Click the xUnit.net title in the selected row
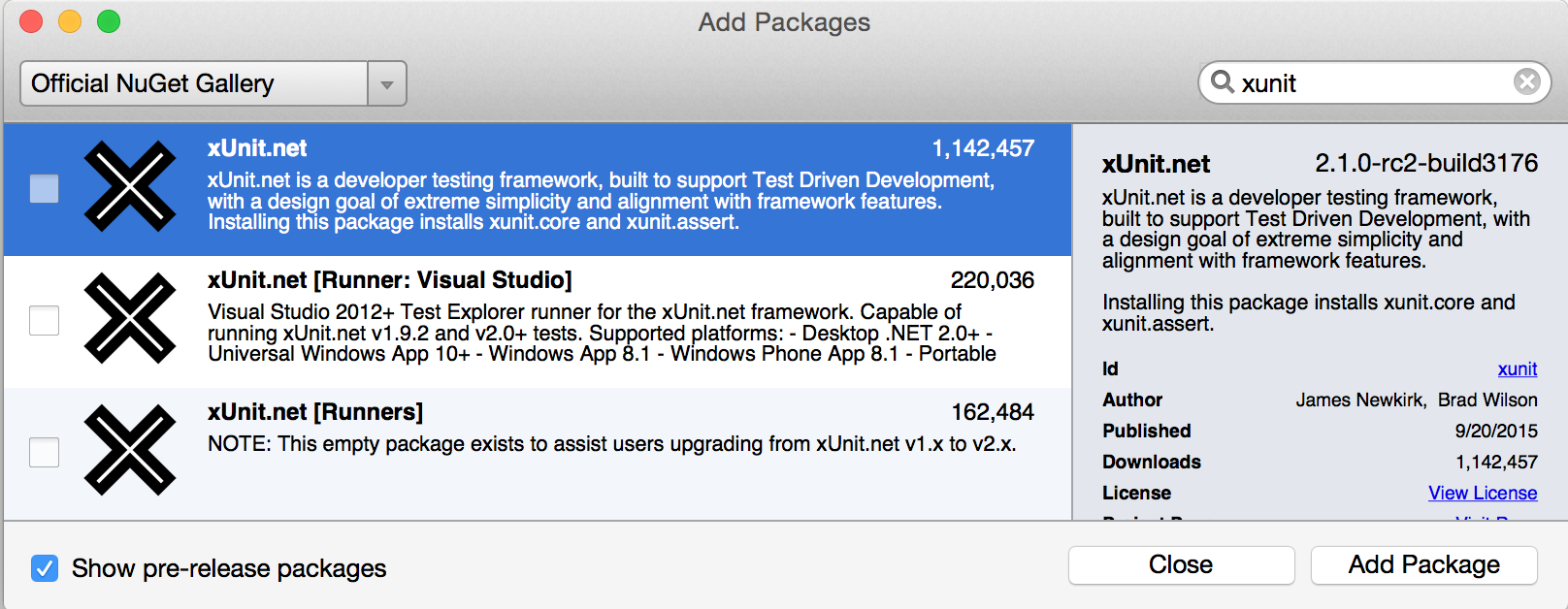The height and width of the screenshot is (609, 1568). click(257, 148)
